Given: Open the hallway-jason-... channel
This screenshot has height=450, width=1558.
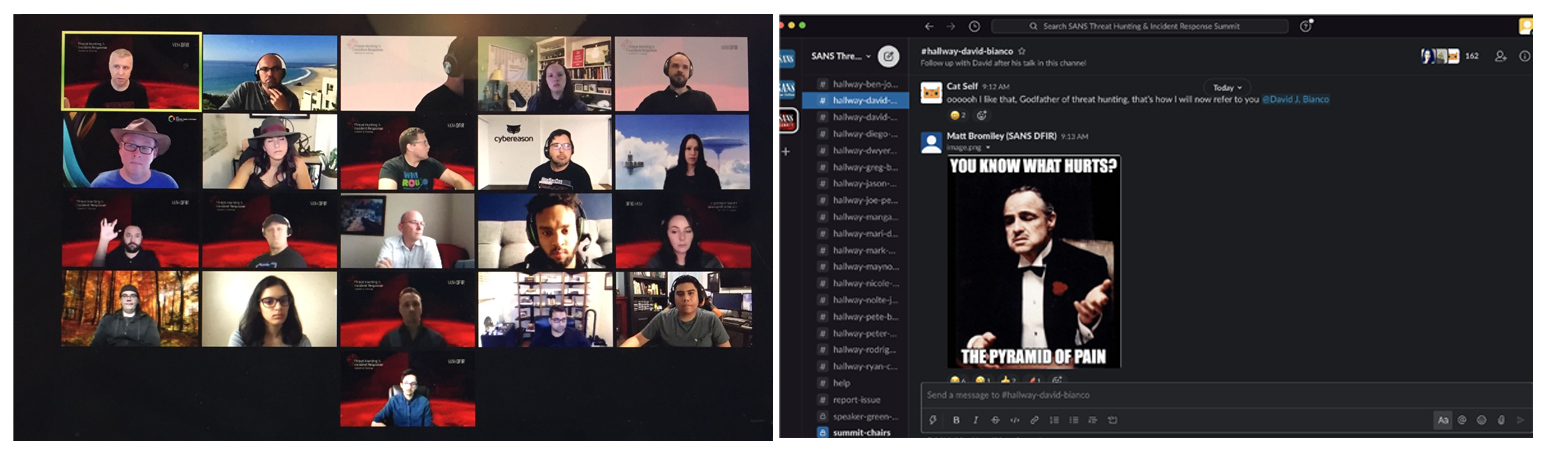Looking at the screenshot, I should click(858, 183).
